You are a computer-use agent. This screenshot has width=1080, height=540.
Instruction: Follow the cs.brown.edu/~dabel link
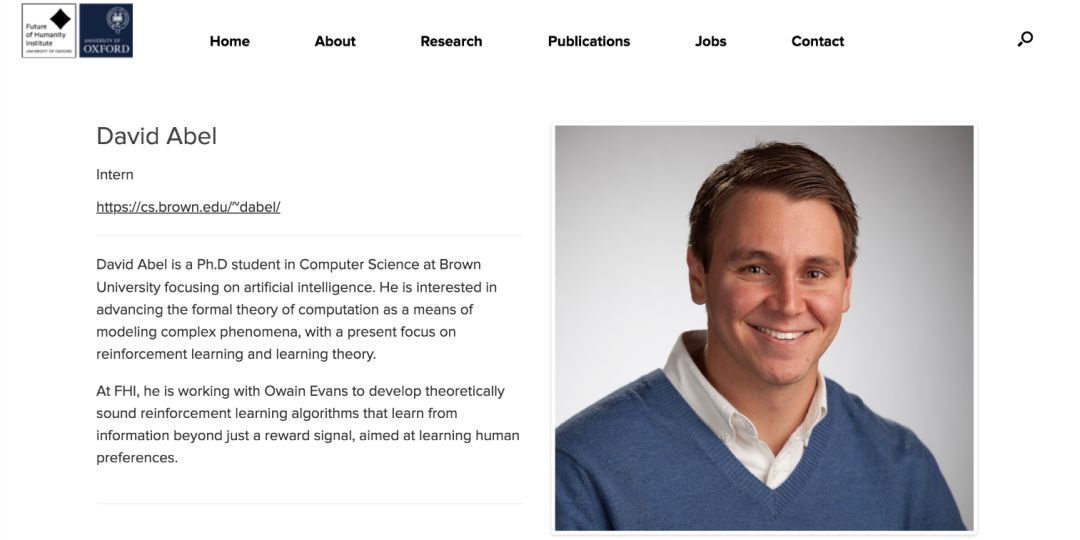188,207
